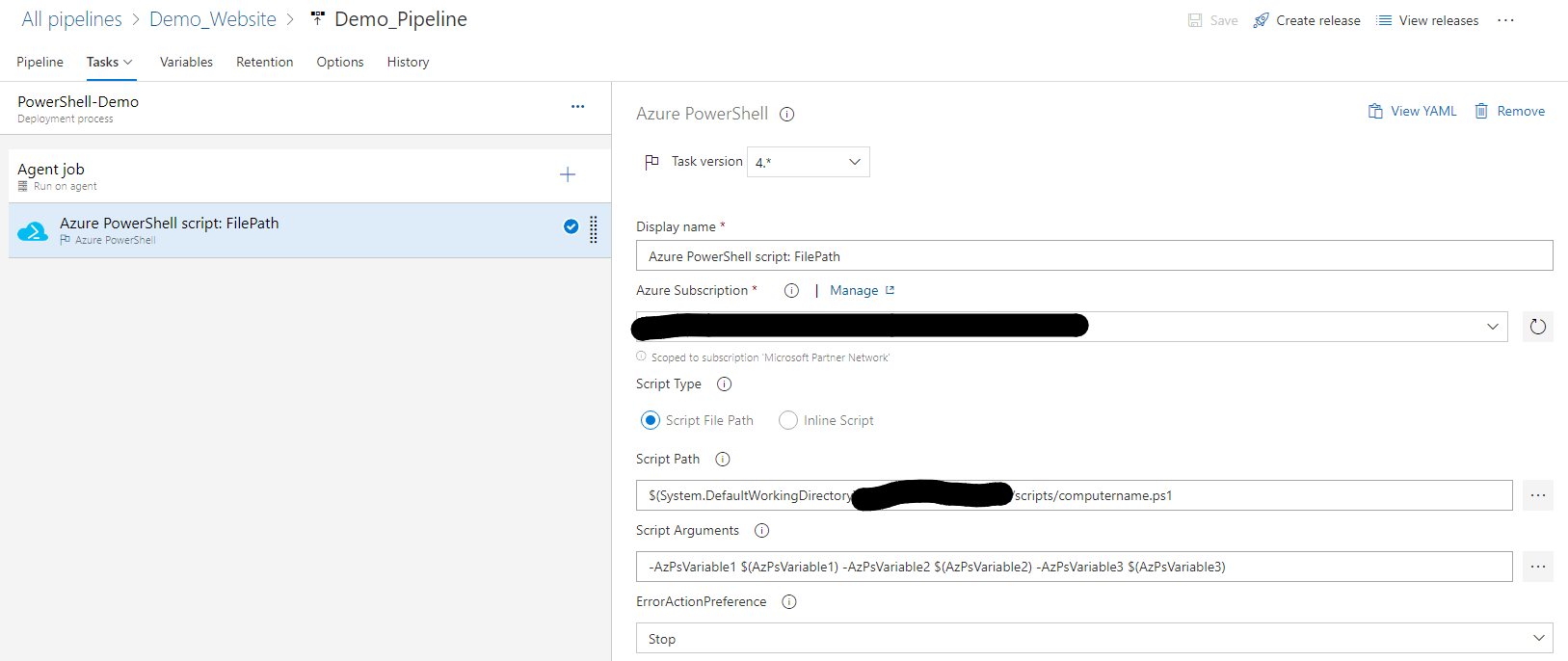Viewport: 1568px width, 661px height.
Task: Open the History tab
Action: (x=408, y=62)
